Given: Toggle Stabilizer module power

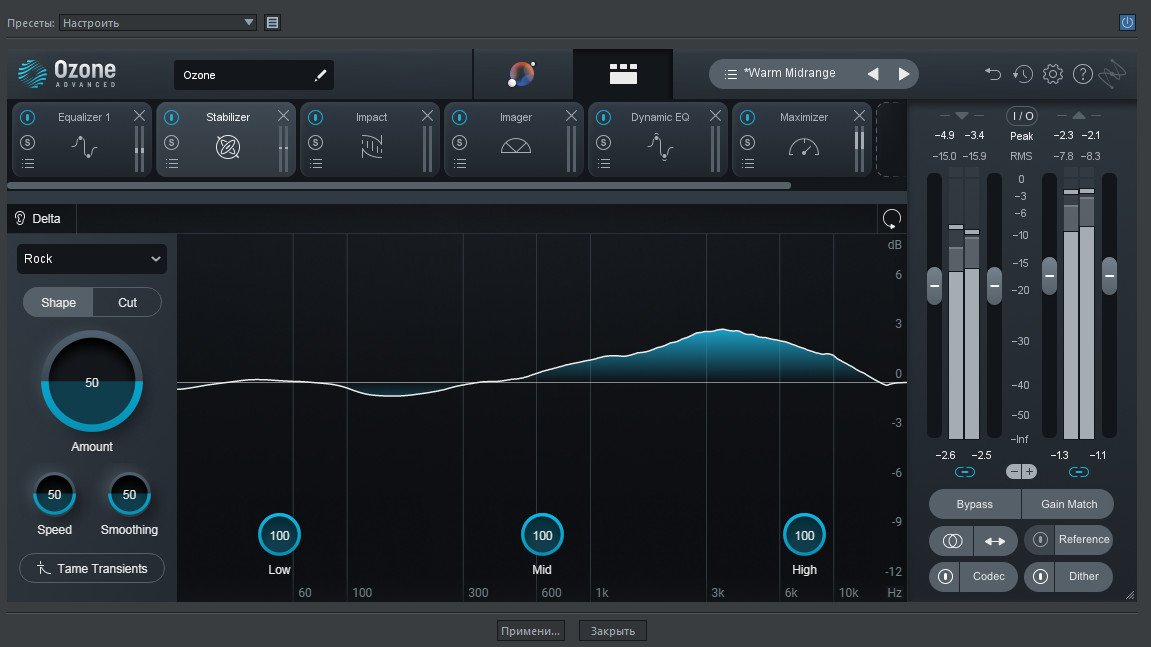Looking at the screenshot, I should (171, 118).
